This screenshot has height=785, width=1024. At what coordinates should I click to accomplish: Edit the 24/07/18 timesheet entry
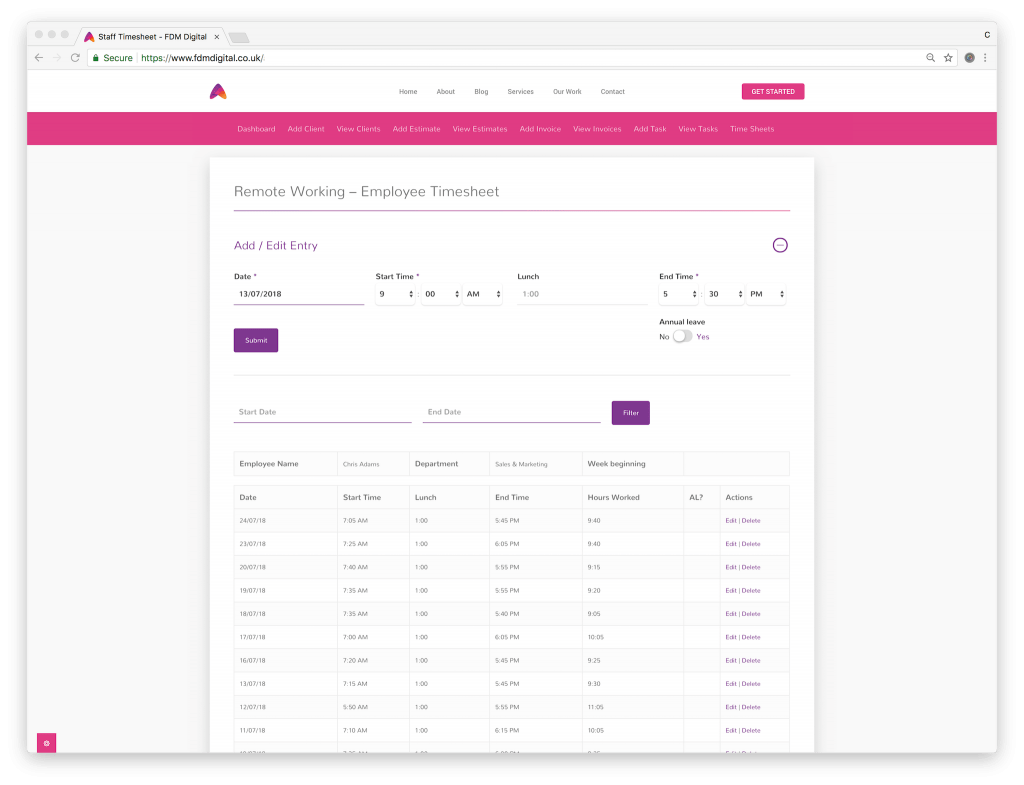click(731, 520)
